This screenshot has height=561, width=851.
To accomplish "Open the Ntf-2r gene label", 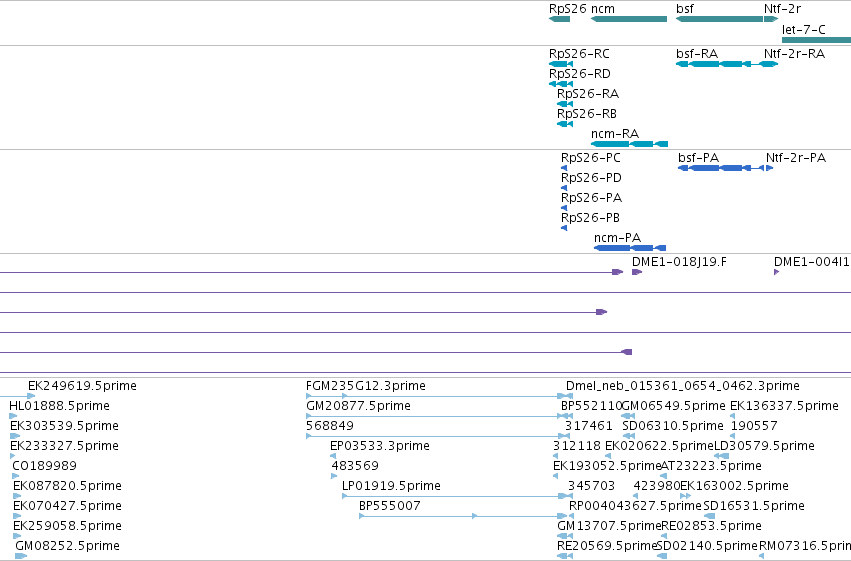I will click(782, 9).
